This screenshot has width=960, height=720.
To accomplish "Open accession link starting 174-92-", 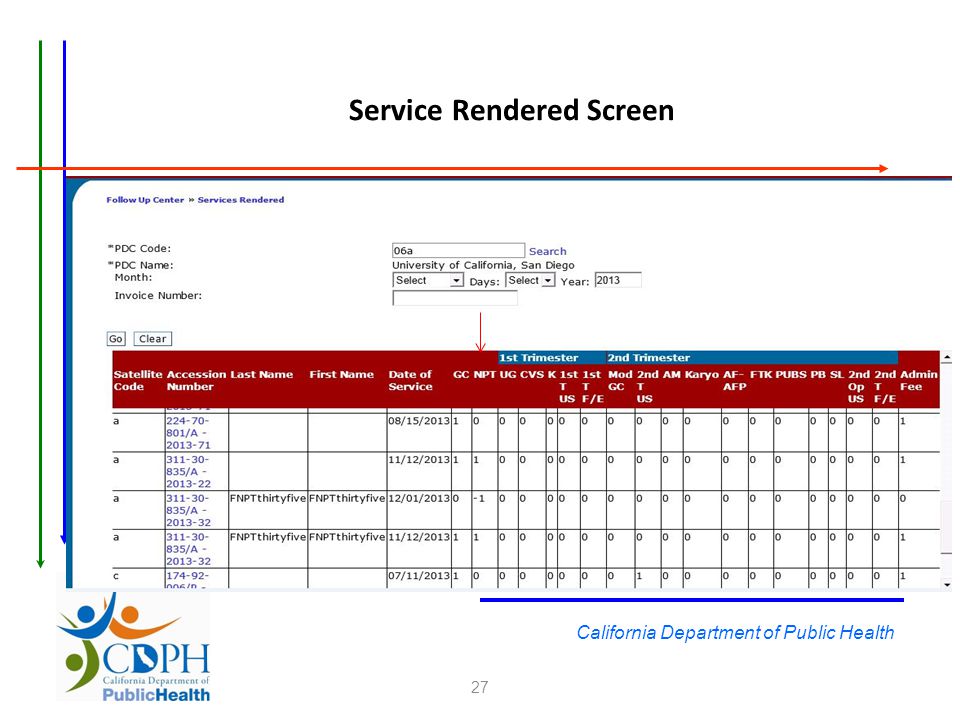I will [187, 579].
